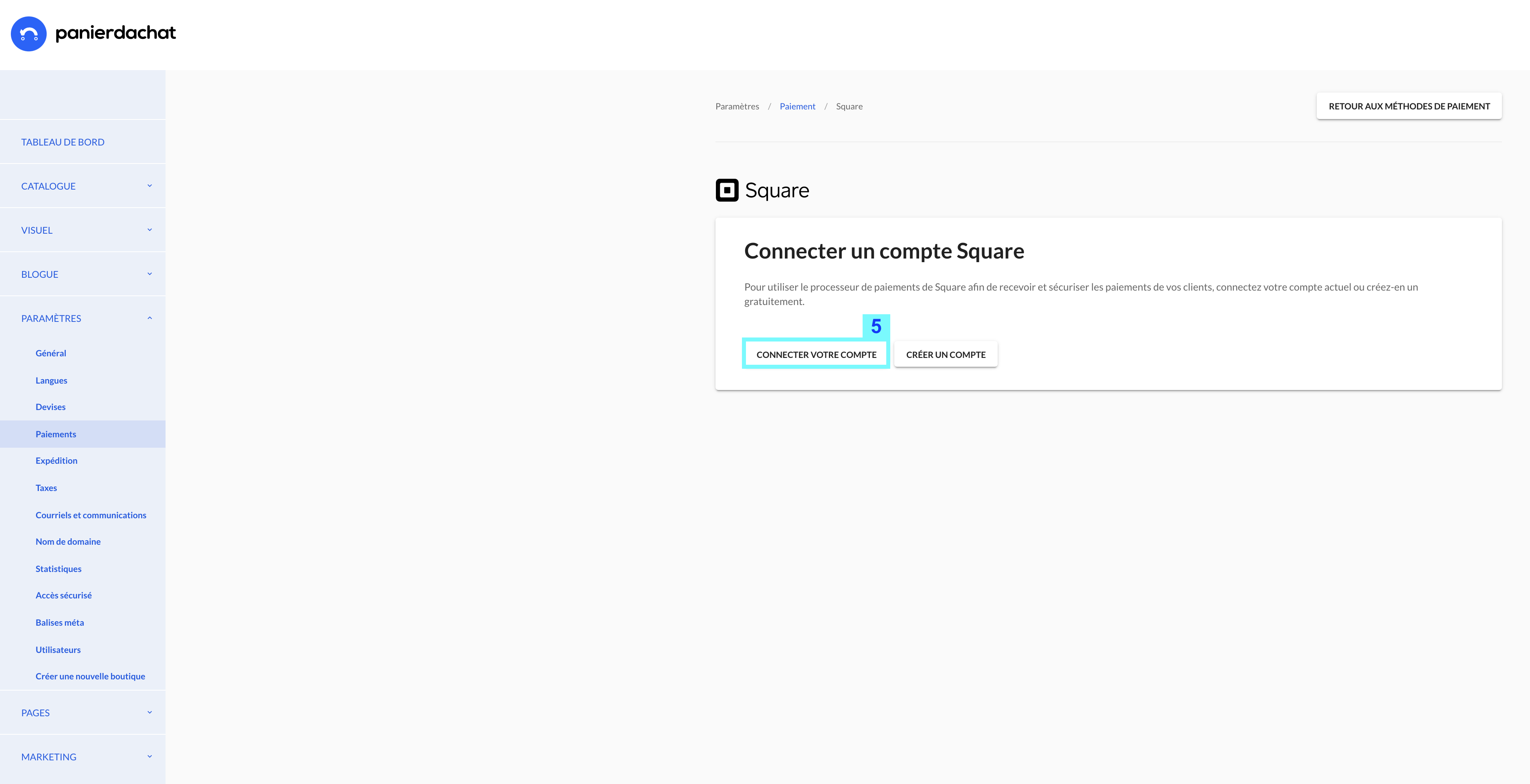The width and height of the screenshot is (1530, 784).
Task: Click the Connecter un compte Square heading
Action: coord(884,251)
